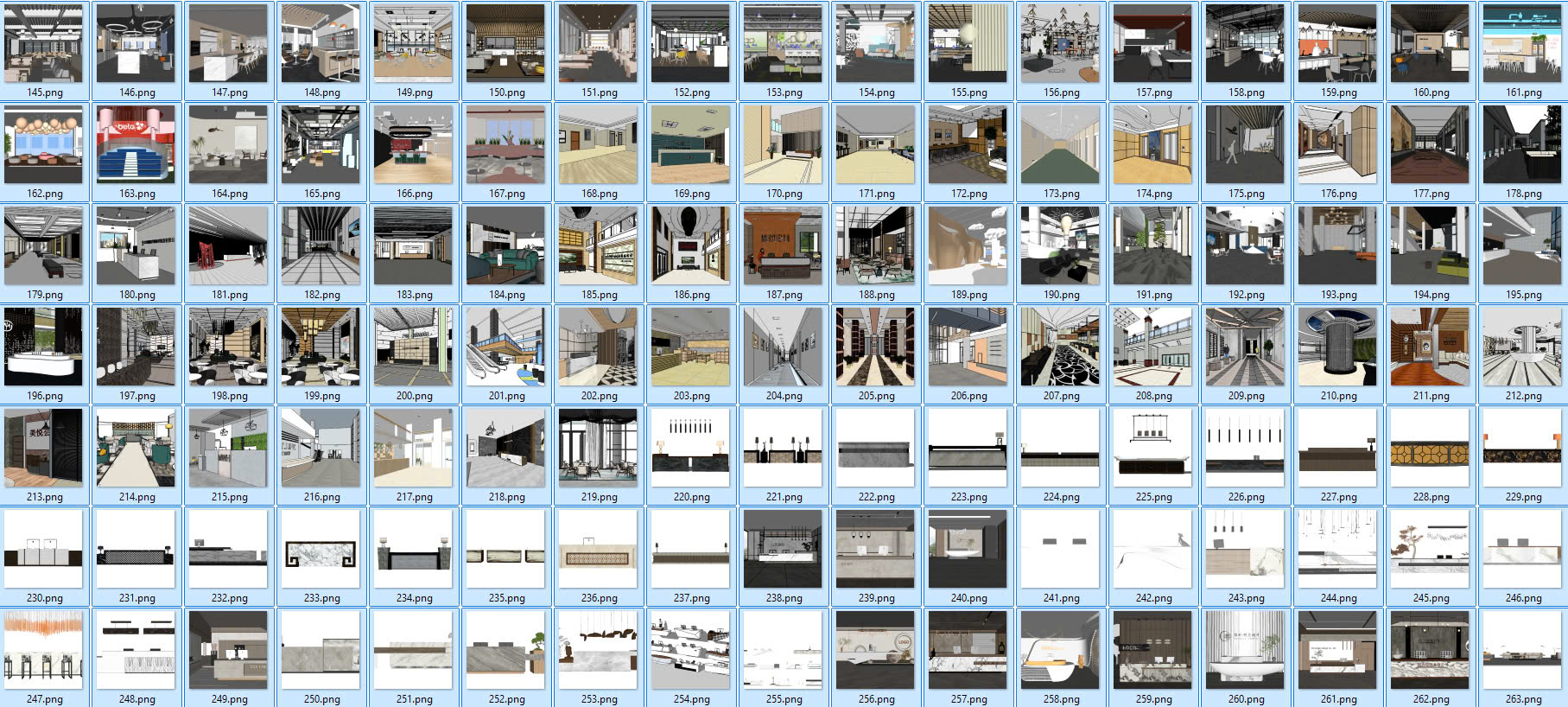Select the 161.png image
The width and height of the screenshot is (1568, 707).
1523,44
